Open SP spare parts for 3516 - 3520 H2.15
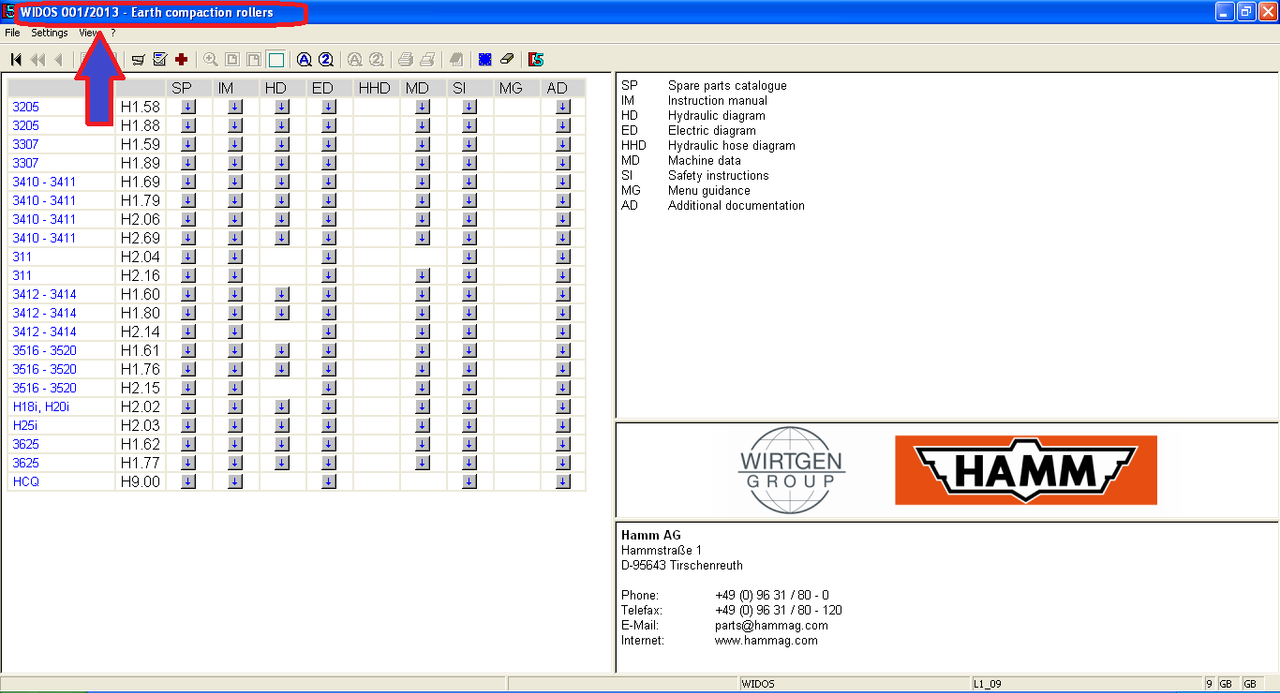Image resolution: width=1280 pixels, height=693 pixels. (188, 388)
